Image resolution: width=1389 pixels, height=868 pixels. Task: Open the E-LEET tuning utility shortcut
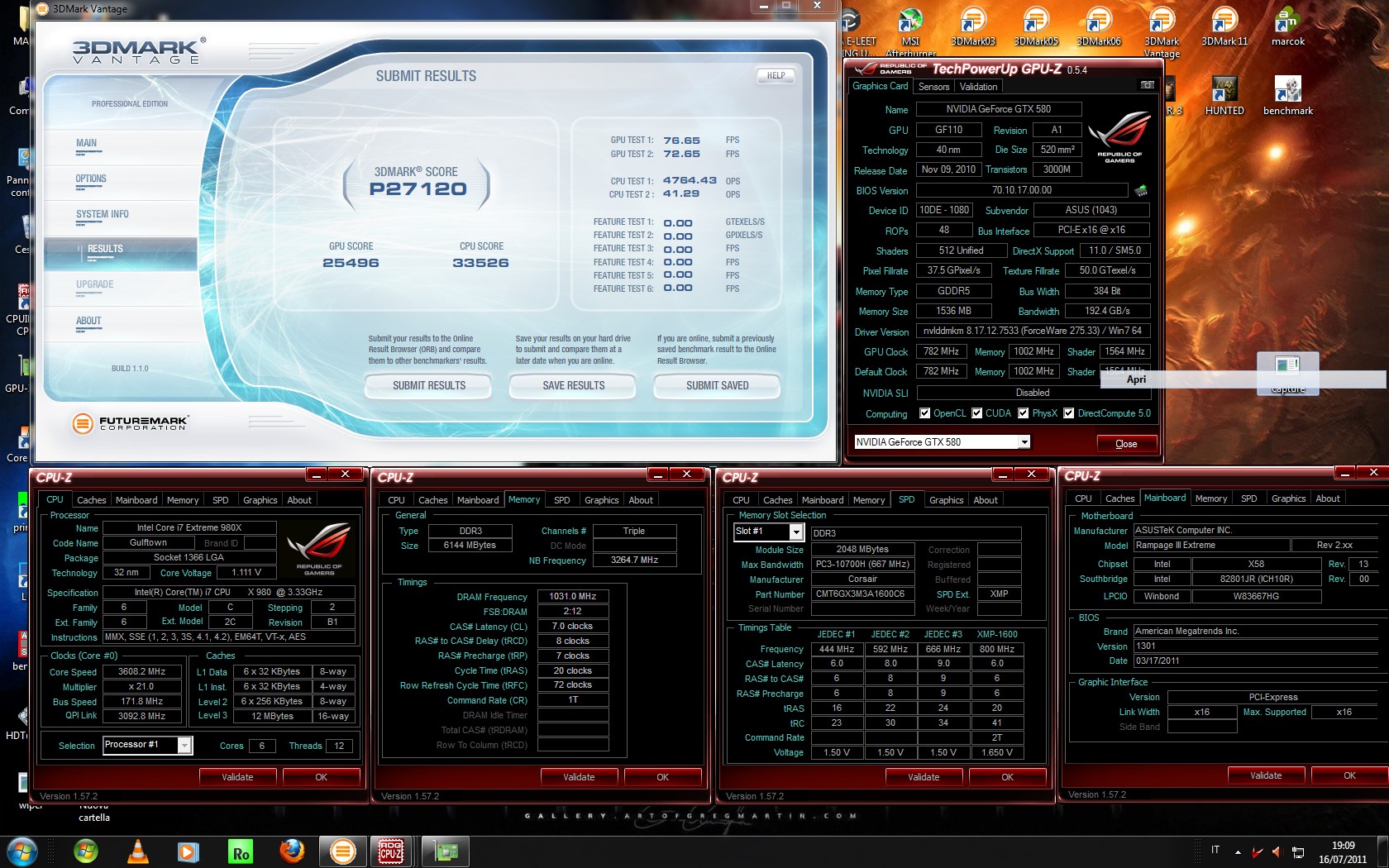click(858, 30)
